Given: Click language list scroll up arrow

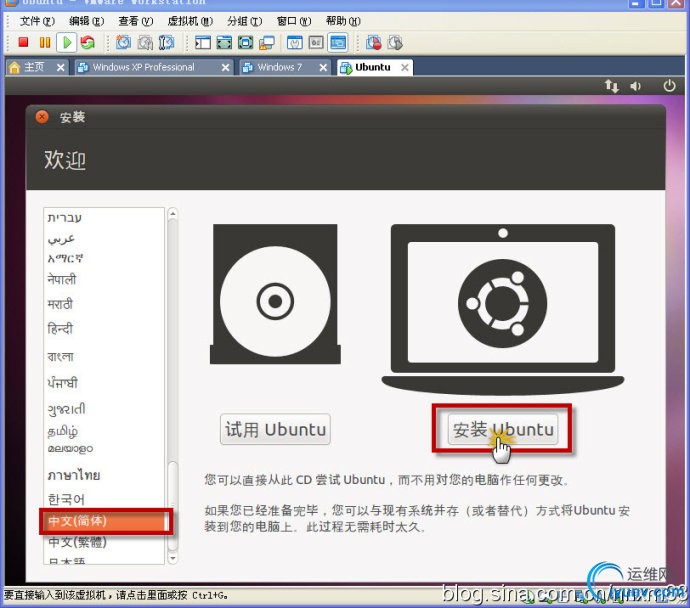Looking at the screenshot, I should [x=172, y=214].
